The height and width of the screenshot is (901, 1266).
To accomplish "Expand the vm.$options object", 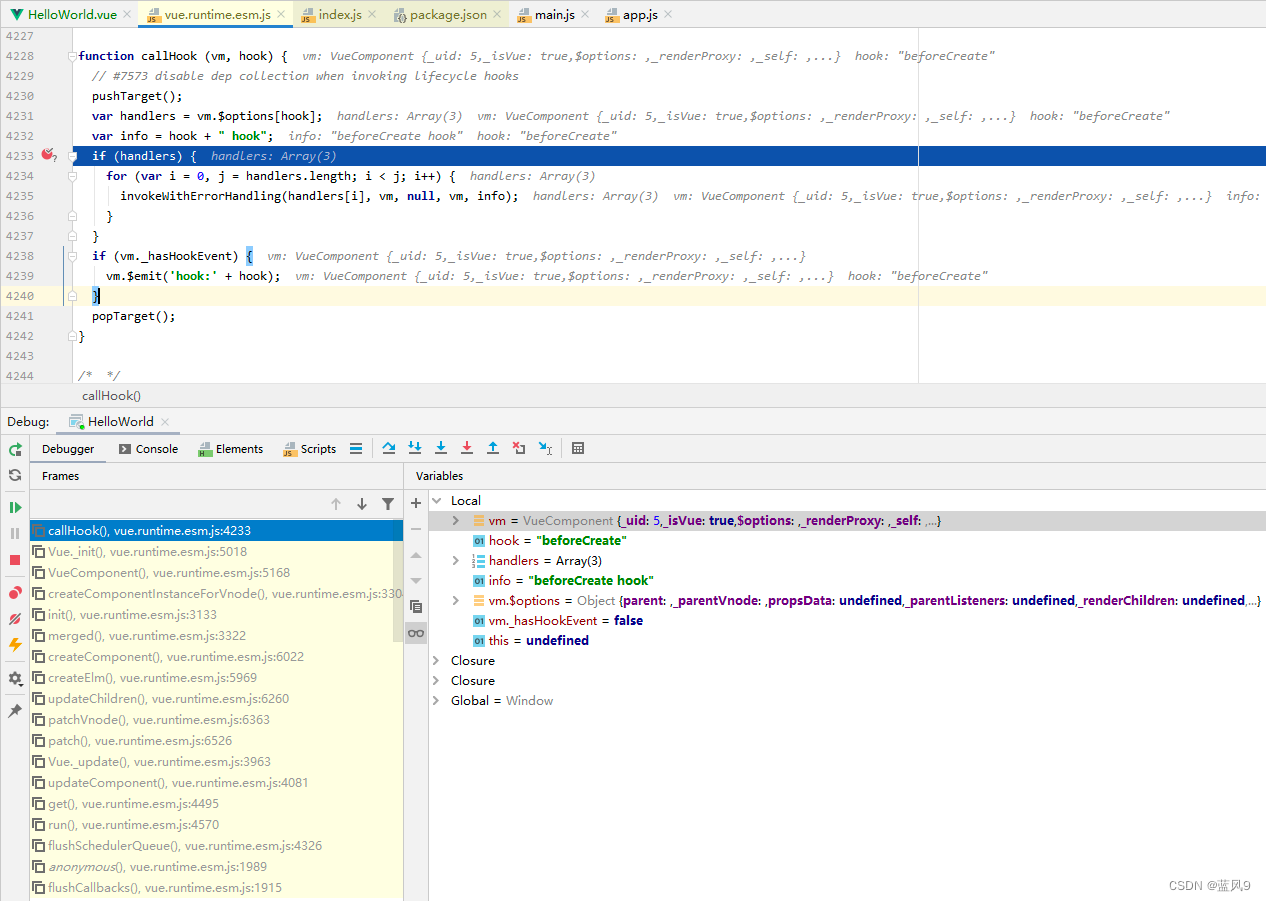I will [x=455, y=600].
